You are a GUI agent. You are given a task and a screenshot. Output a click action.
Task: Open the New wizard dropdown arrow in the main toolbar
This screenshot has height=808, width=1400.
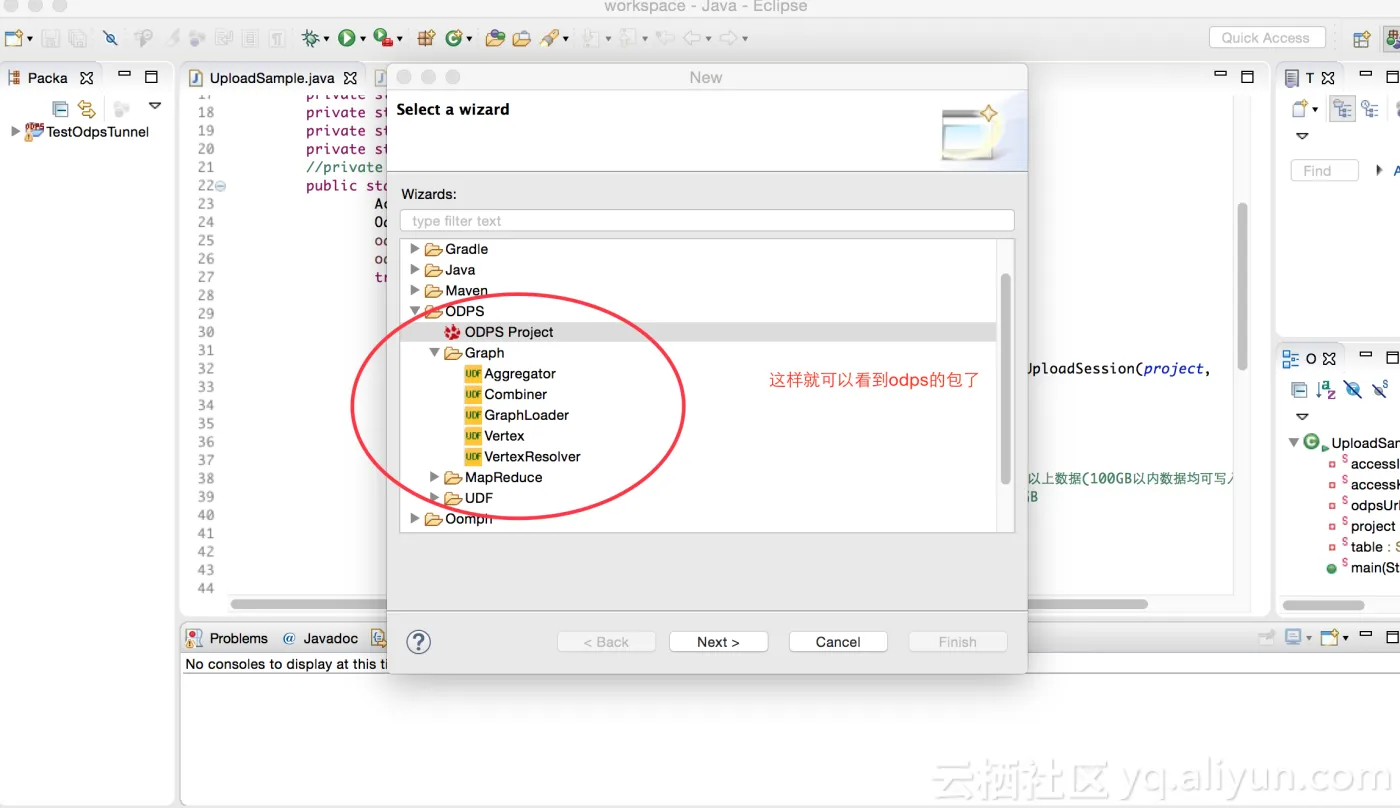(30, 39)
